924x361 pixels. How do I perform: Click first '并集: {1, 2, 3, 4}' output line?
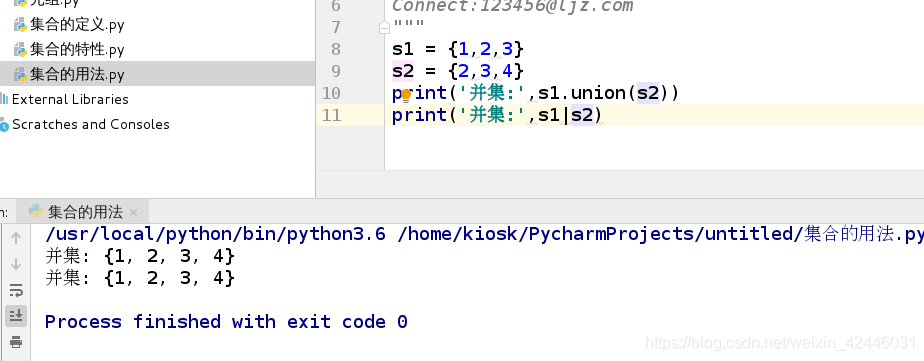(x=140, y=256)
